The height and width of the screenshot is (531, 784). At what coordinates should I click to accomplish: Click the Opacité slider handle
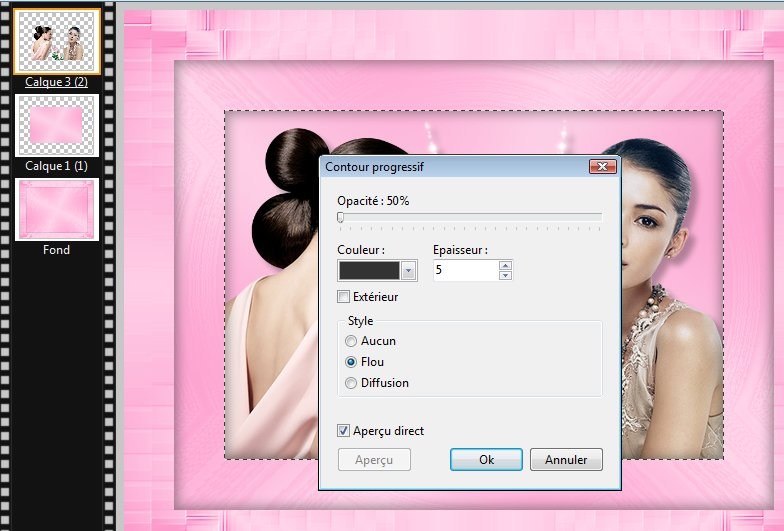tap(341, 217)
